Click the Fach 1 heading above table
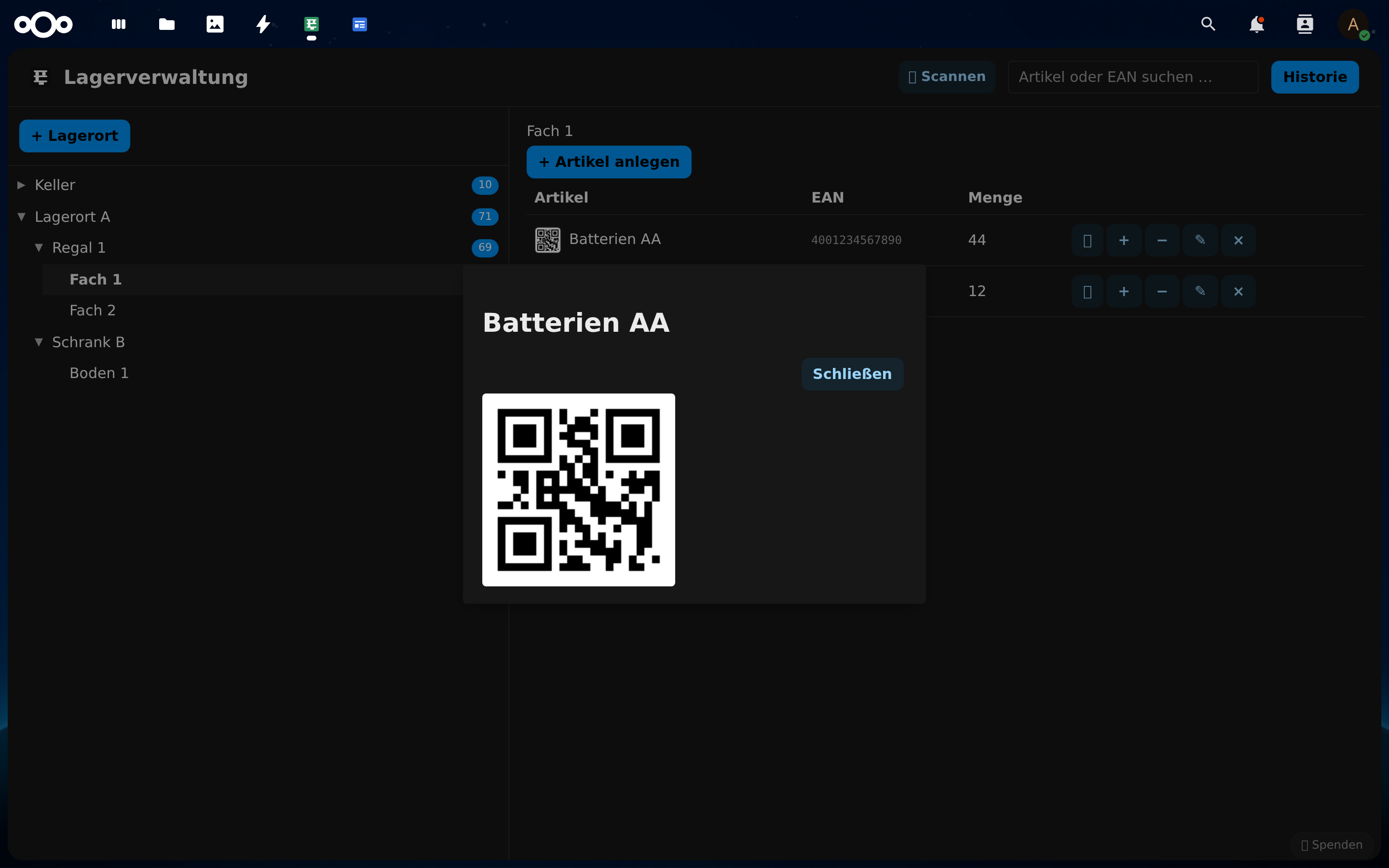Viewport: 1389px width, 868px height. pyautogui.click(x=549, y=131)
